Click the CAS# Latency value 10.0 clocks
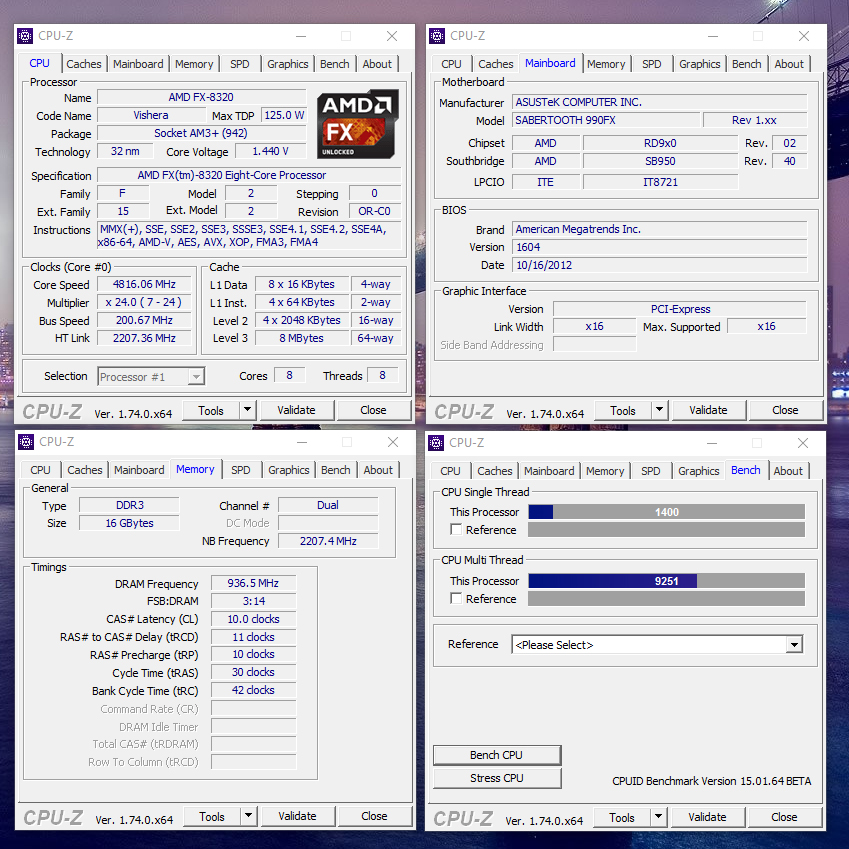 (253, 619)
